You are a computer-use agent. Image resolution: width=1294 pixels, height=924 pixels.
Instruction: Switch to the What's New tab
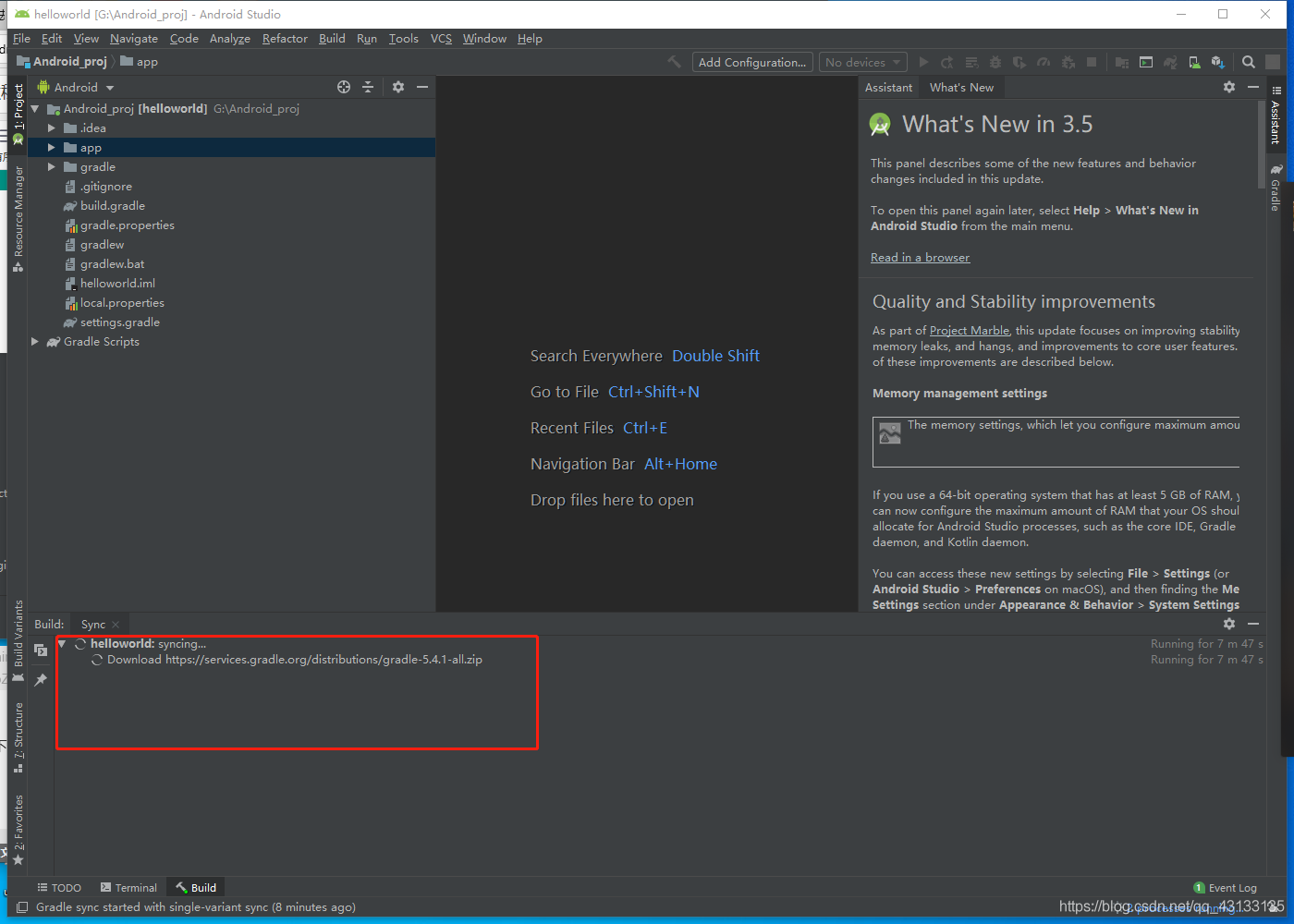[961, 87]
